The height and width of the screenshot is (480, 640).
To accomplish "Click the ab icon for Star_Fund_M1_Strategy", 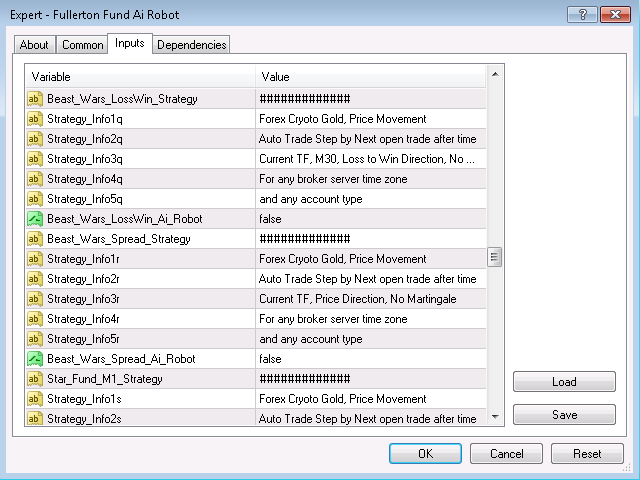I will tap(35, 379).
